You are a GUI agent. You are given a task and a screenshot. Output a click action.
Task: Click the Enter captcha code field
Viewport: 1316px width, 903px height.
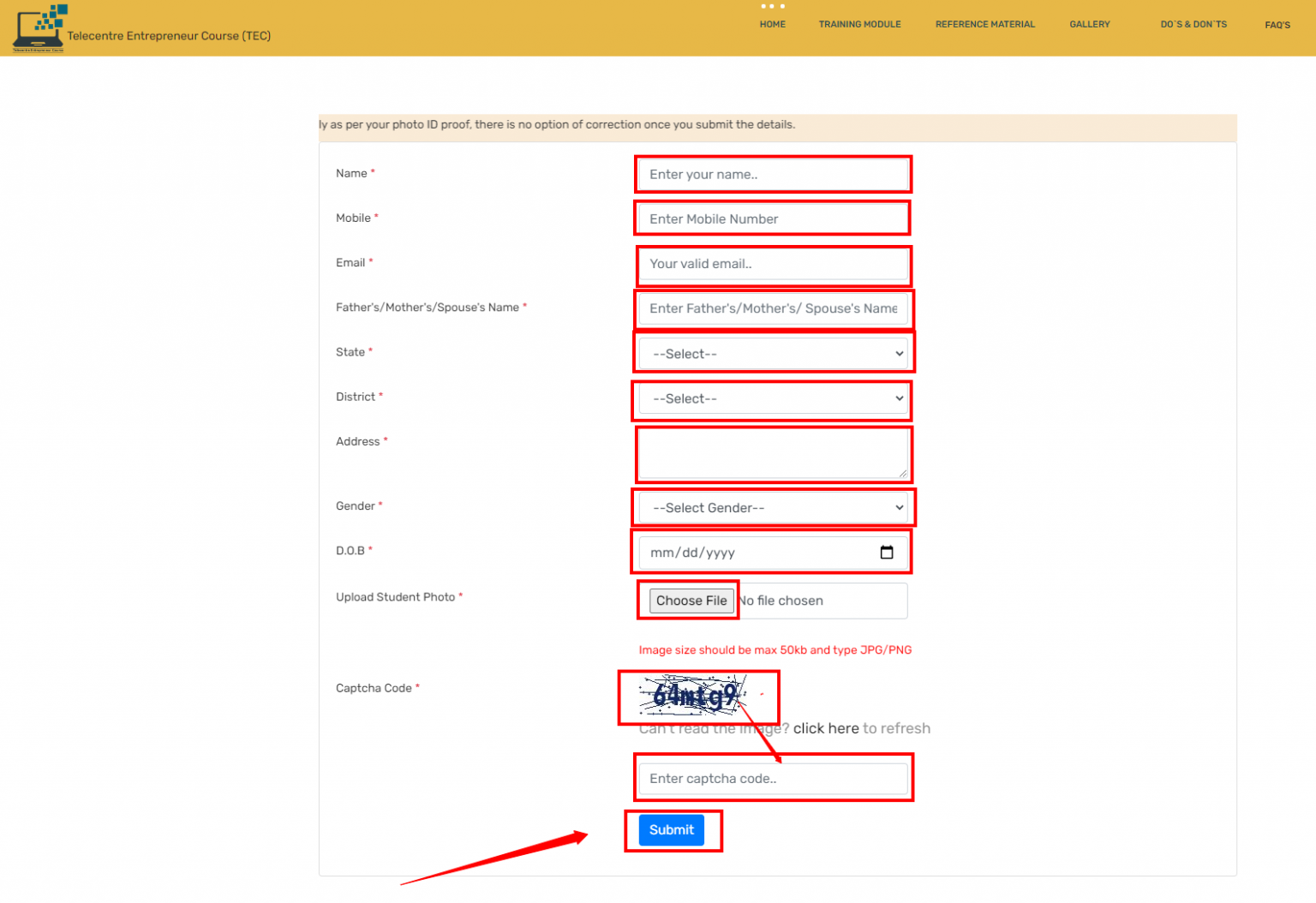772,778
